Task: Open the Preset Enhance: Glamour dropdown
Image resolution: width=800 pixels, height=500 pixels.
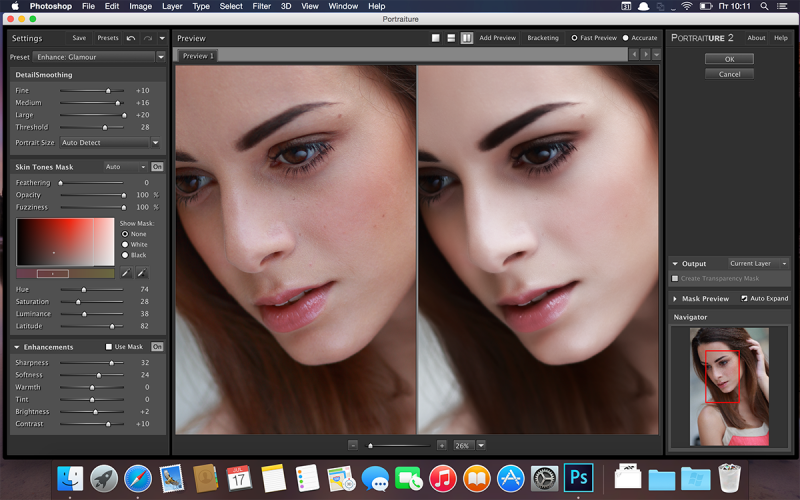Action: coord(99,57)
